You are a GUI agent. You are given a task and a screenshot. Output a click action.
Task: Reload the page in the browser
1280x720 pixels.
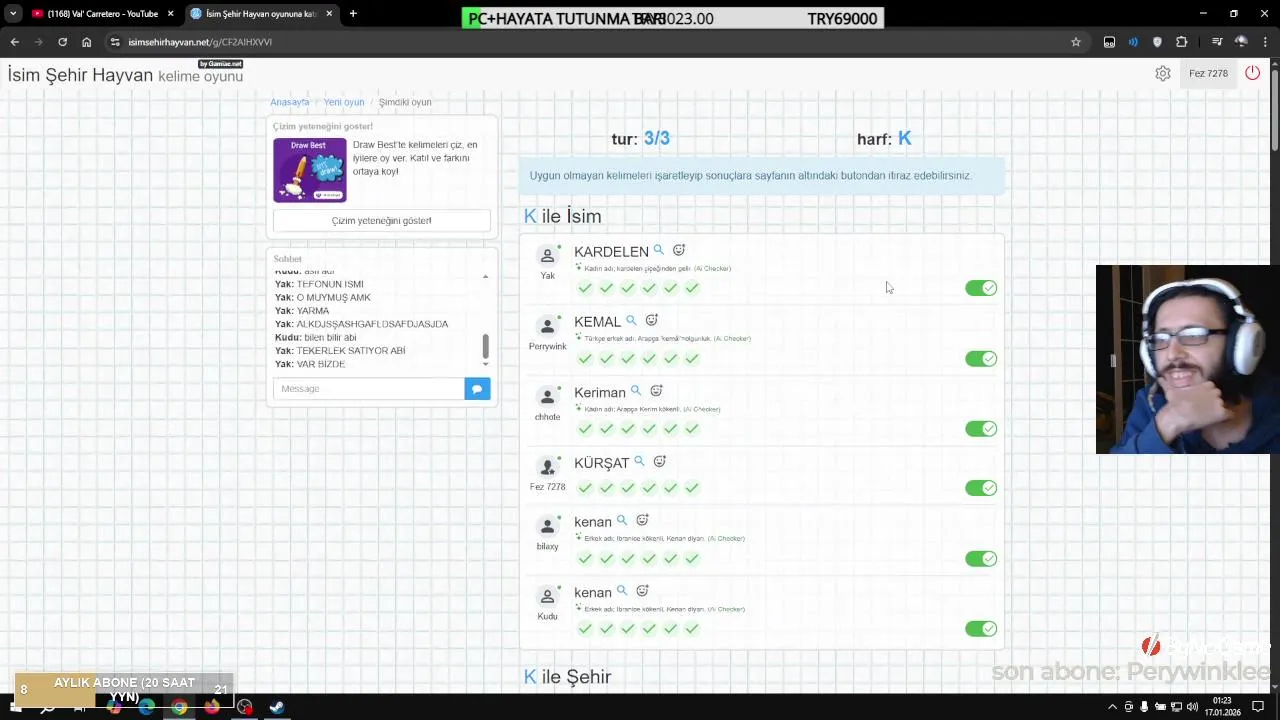click(x=62, y=42)
